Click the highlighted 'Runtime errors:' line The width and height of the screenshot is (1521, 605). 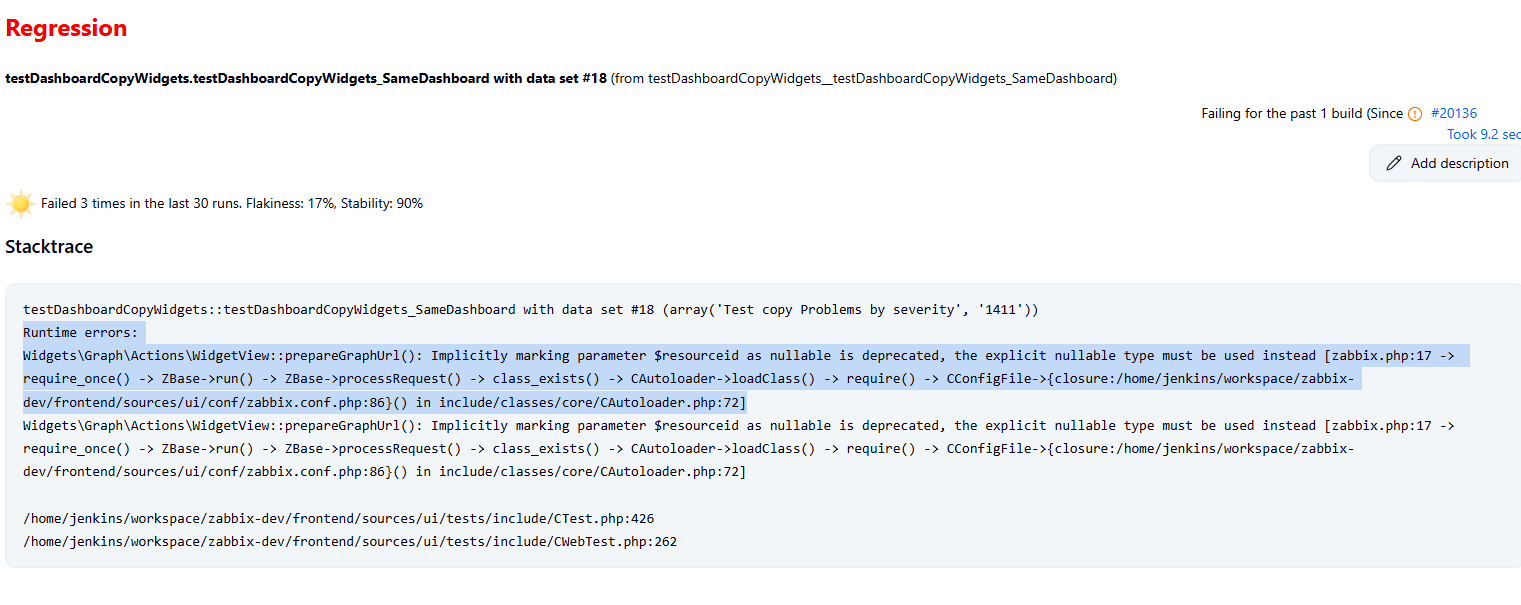point(81,332)
